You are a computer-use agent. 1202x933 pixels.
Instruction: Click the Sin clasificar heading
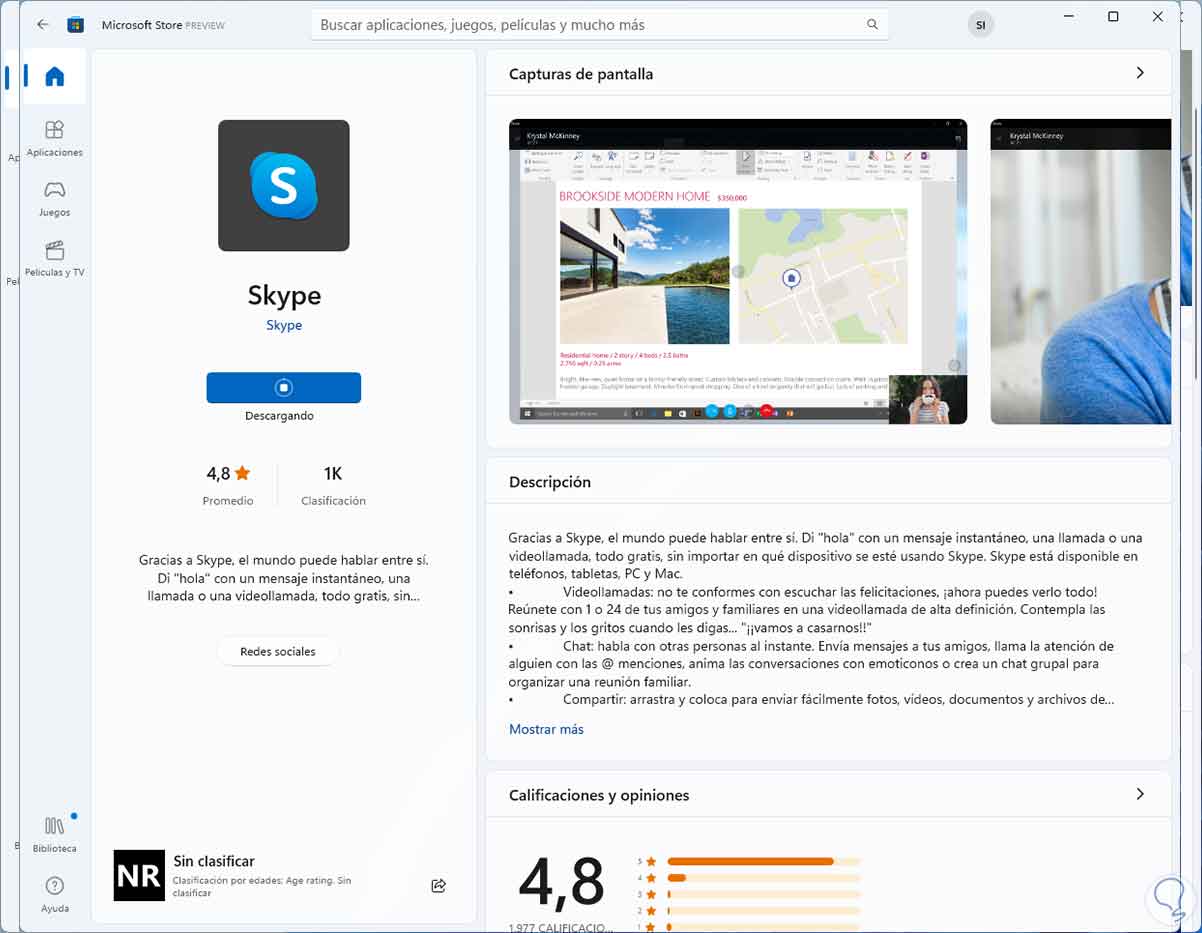[214, 861]
